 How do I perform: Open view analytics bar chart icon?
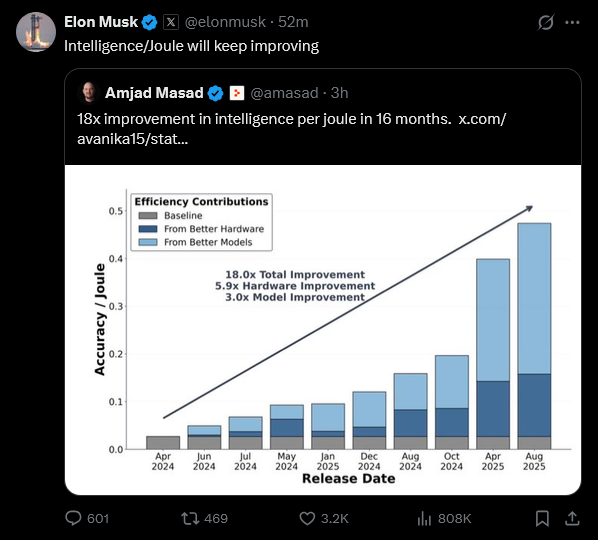pyautogui.click(x=424, y=518)
